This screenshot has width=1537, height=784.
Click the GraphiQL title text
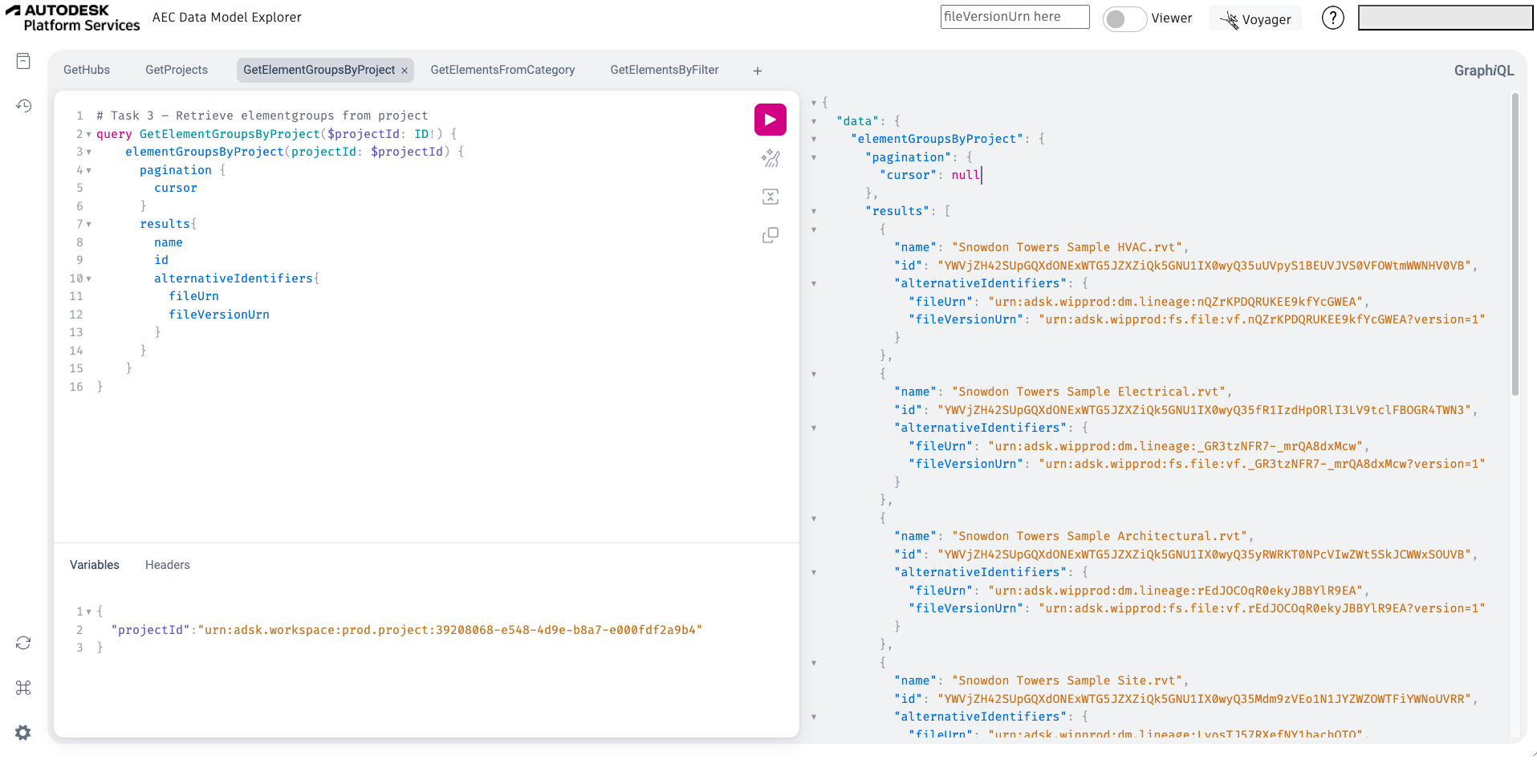tap(1484, 71)
